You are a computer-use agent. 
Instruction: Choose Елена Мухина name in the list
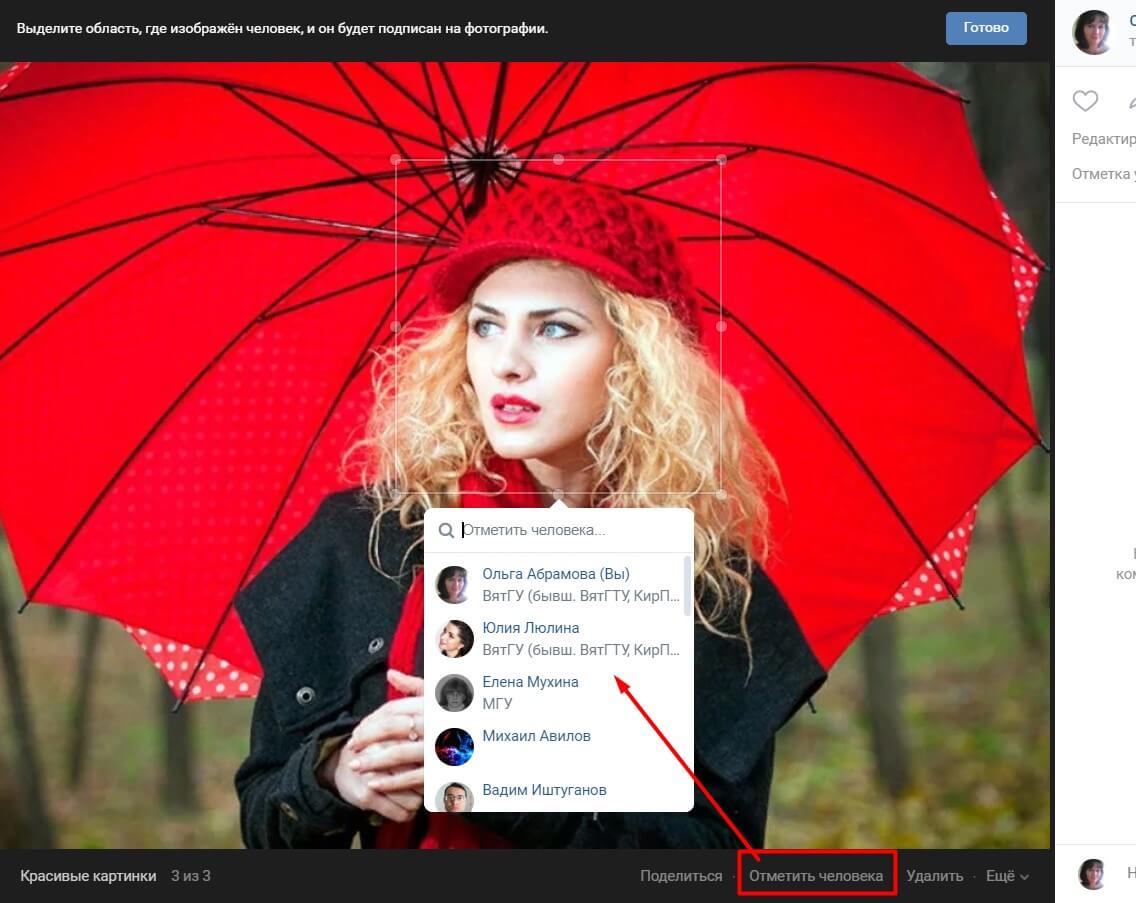click(x=530, y=682)
